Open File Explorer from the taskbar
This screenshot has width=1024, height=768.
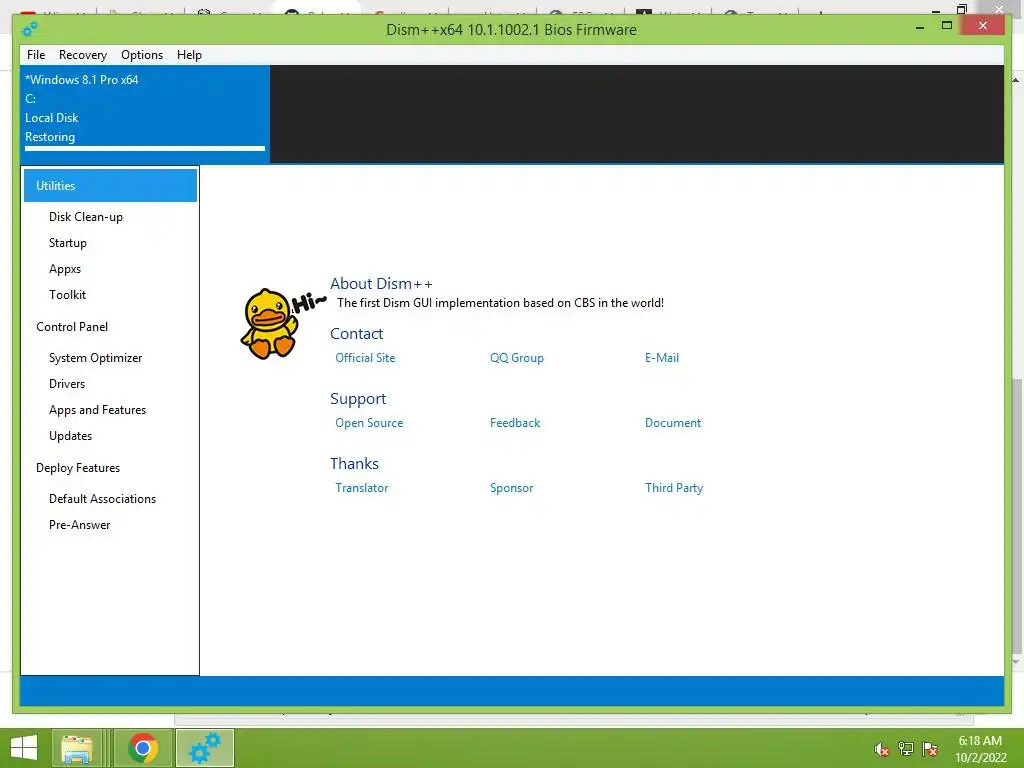point(76,748)
